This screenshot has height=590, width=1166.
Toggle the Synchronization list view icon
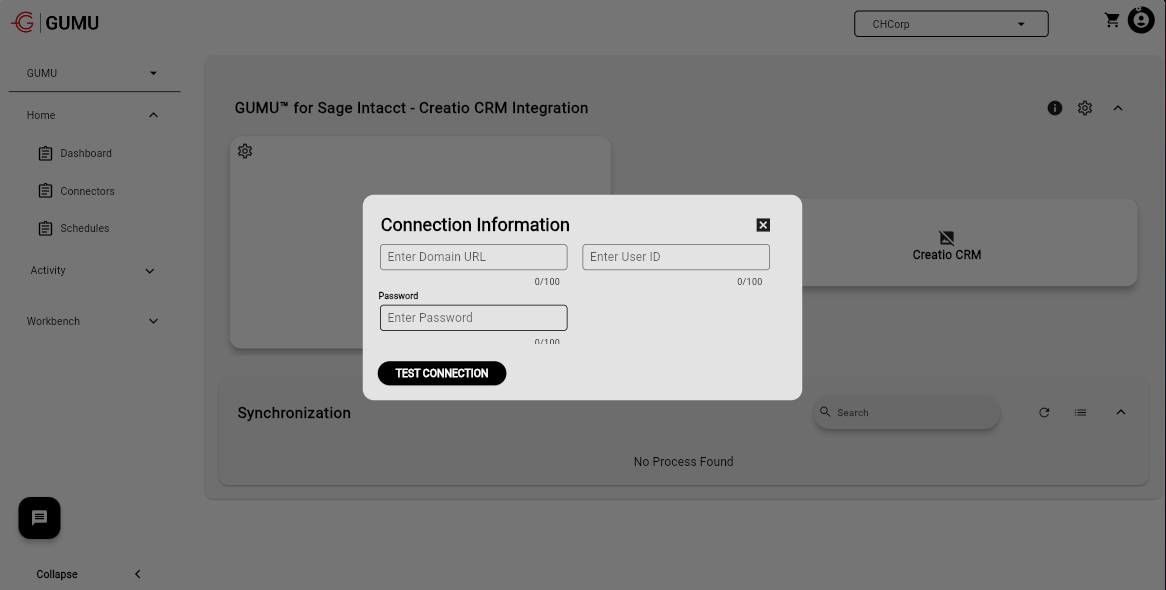click(x=1080, y=412)
